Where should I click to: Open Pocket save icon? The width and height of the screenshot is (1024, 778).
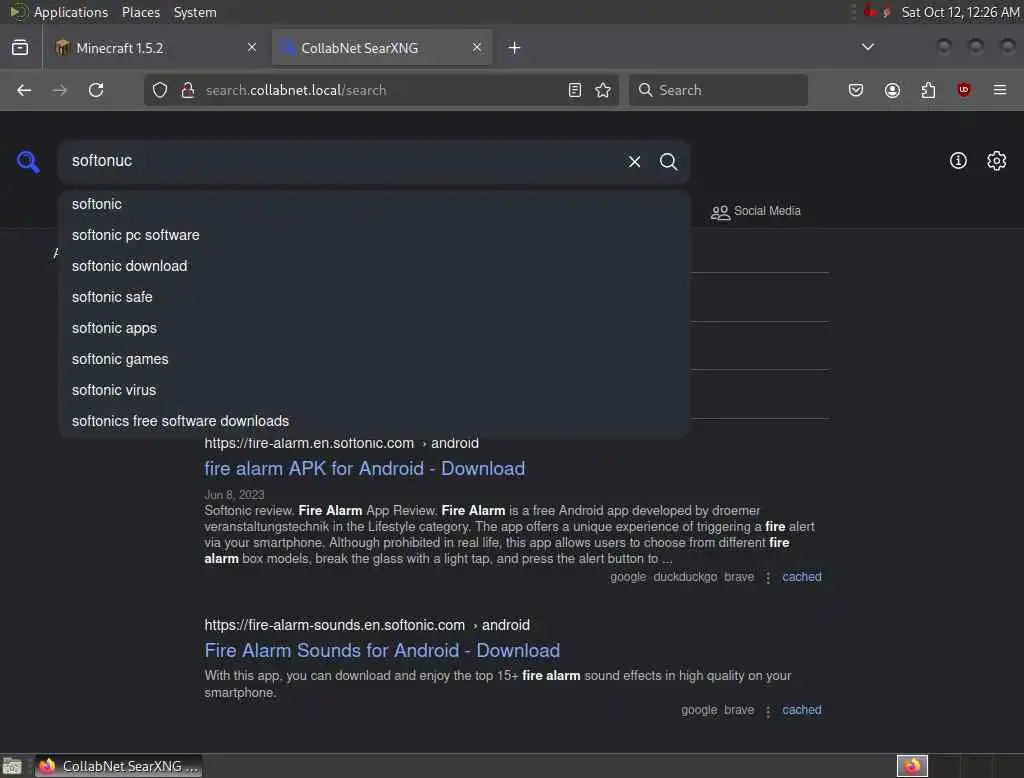coord(856,90)
